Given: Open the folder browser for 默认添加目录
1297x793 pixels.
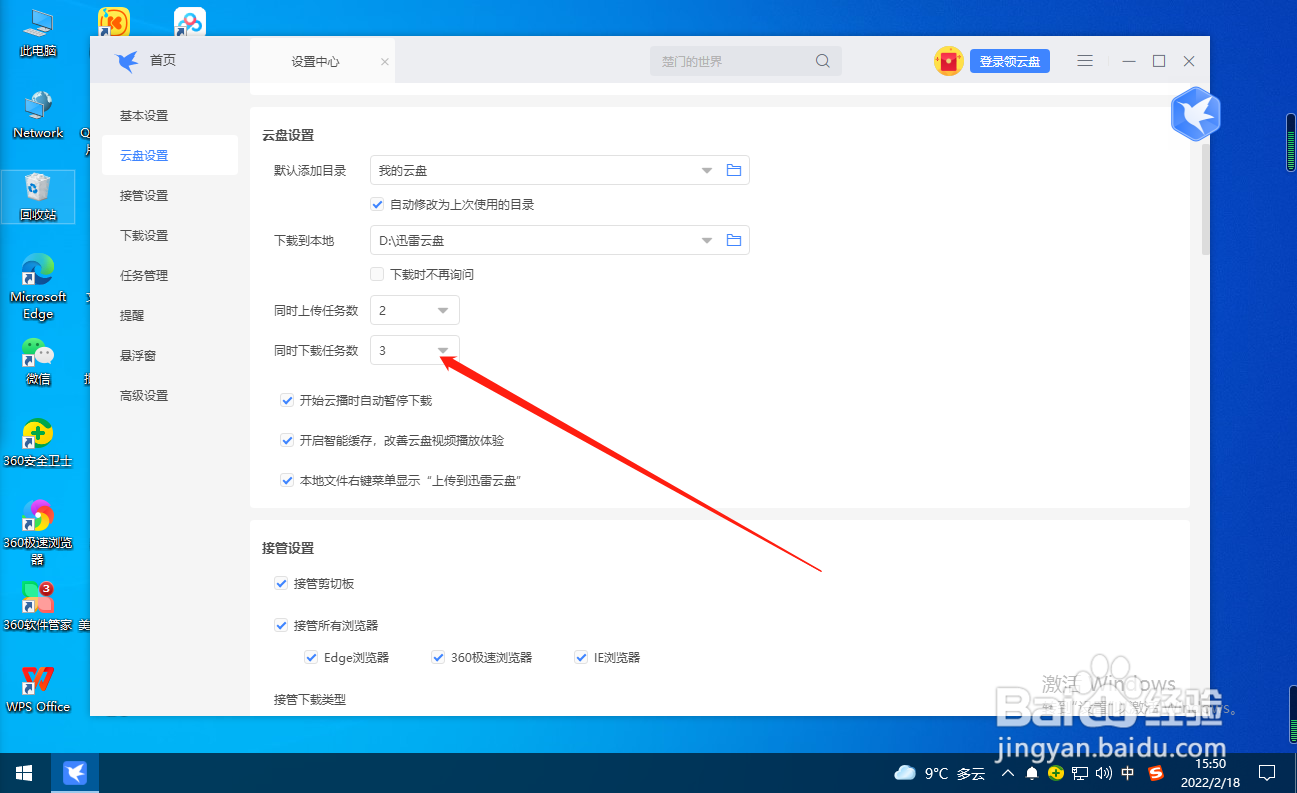Looking at the screenshot, I should point(733,170).
